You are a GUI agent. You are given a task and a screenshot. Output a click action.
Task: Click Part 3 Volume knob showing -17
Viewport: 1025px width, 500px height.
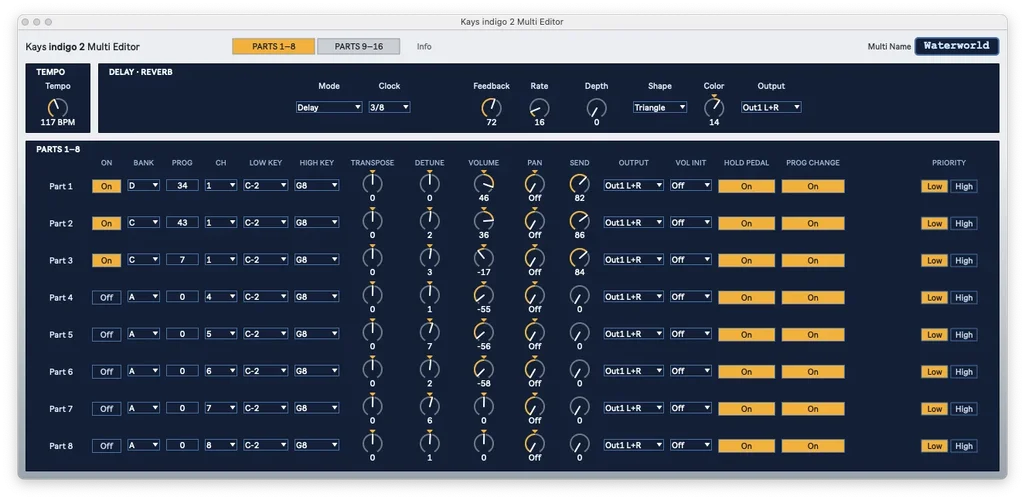pos(484,258)
